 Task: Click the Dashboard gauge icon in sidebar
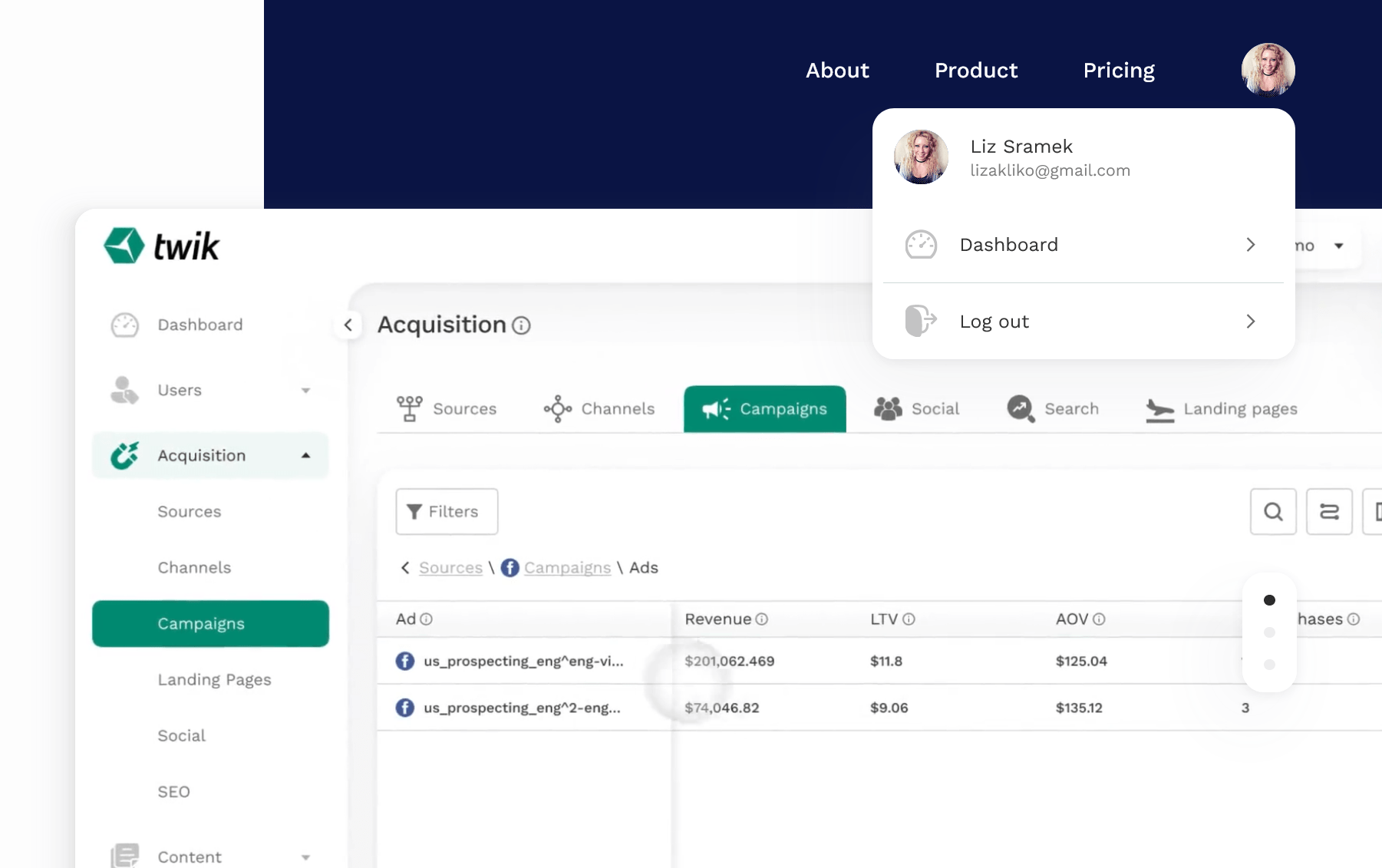[124, 324]
